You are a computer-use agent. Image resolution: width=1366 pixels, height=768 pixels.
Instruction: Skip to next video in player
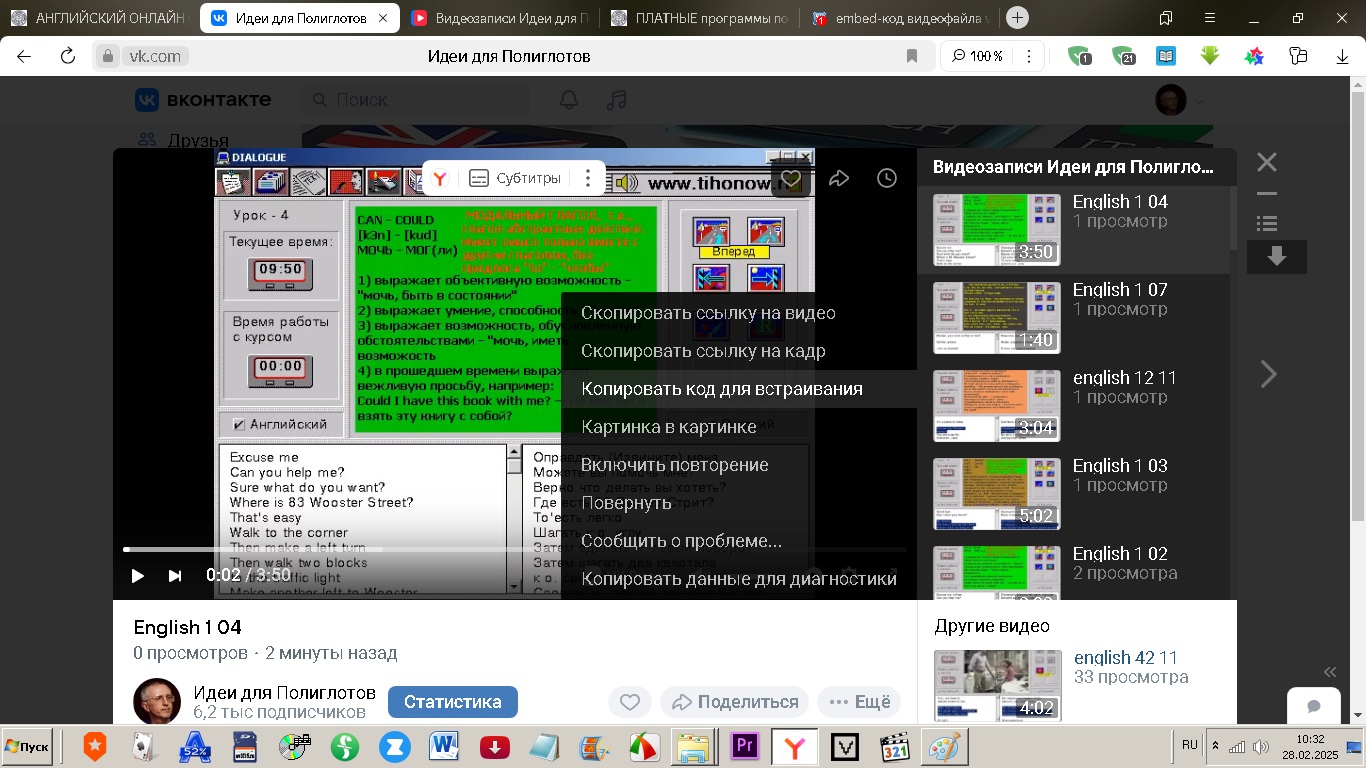[x=175, y=575]
